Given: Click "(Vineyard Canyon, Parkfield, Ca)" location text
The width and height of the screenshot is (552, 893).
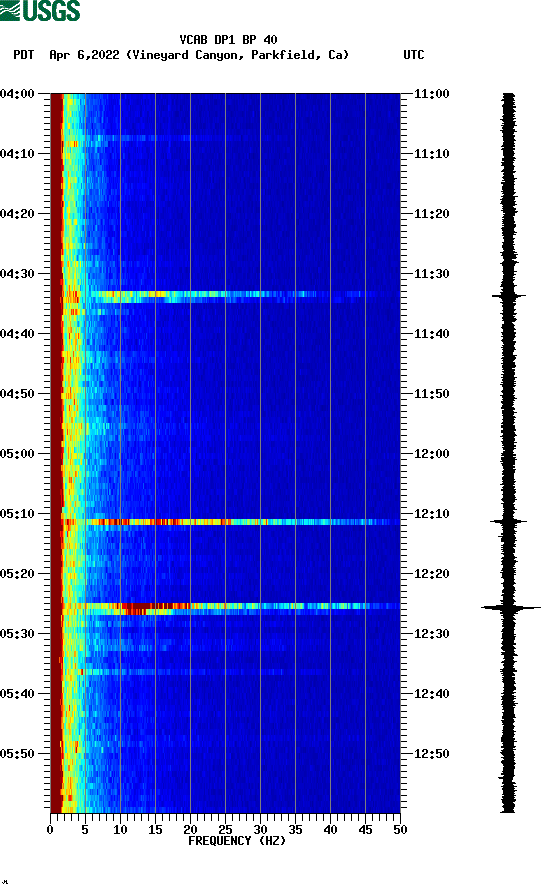Looking at the screenshot, I should 238,55.
